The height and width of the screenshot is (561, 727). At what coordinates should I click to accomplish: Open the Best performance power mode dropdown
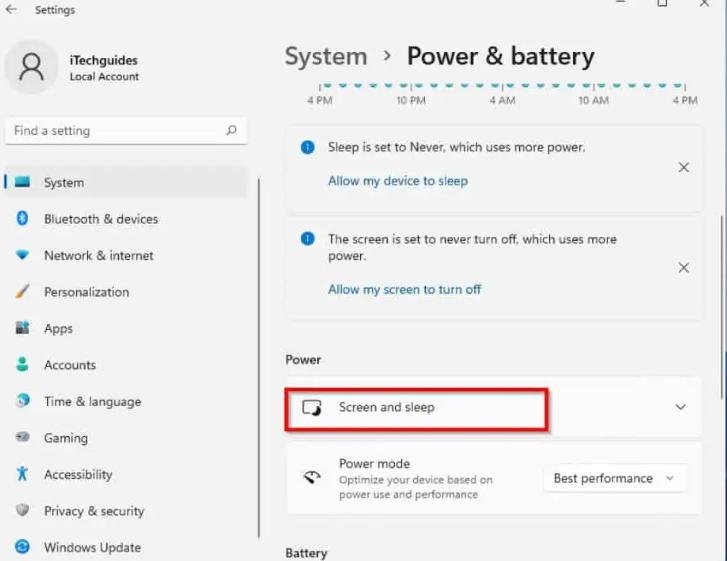pos(614,478)
